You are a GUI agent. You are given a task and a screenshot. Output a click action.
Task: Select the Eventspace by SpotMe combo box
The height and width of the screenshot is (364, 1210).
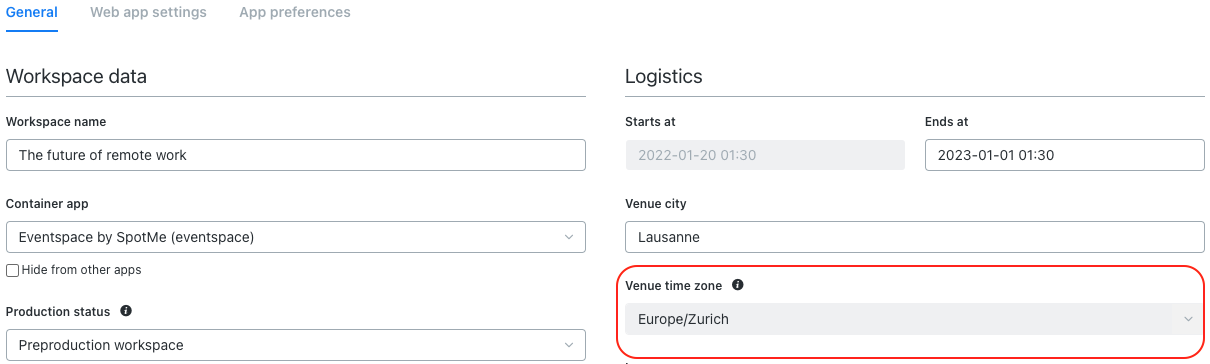tap(296, 237)
